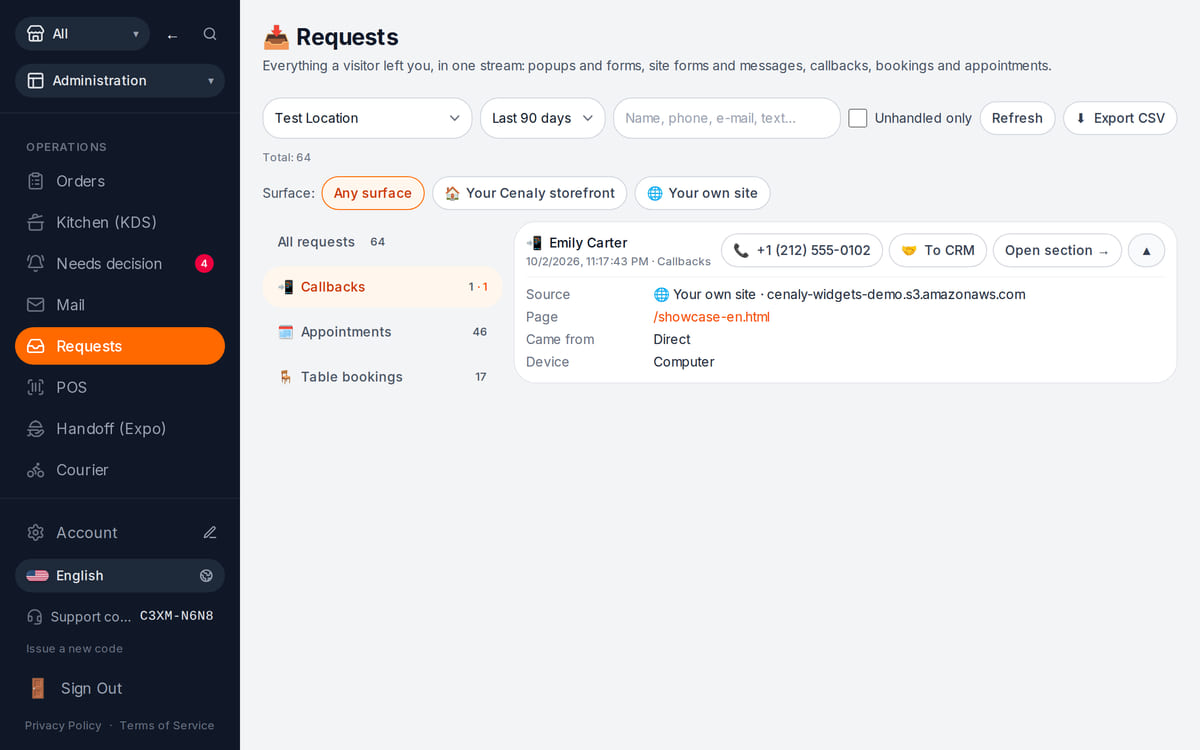Open the Test Location dropdown

click(367, 118)
